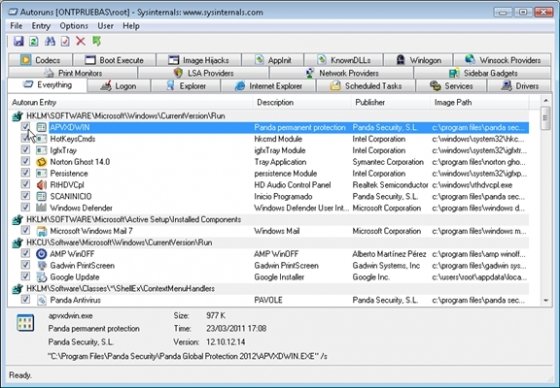
Task: Click the AMP WinOFF entry icon
Action: 42,254
